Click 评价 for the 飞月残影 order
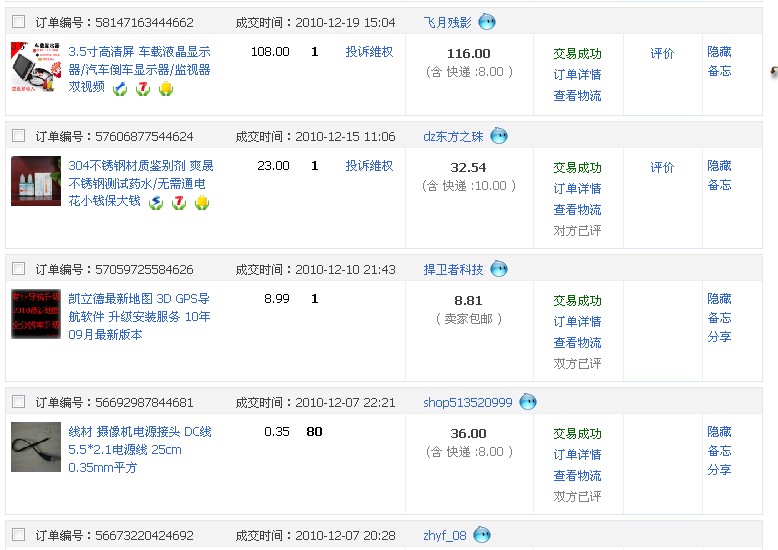778x550 pixels. tap(662, 54)
